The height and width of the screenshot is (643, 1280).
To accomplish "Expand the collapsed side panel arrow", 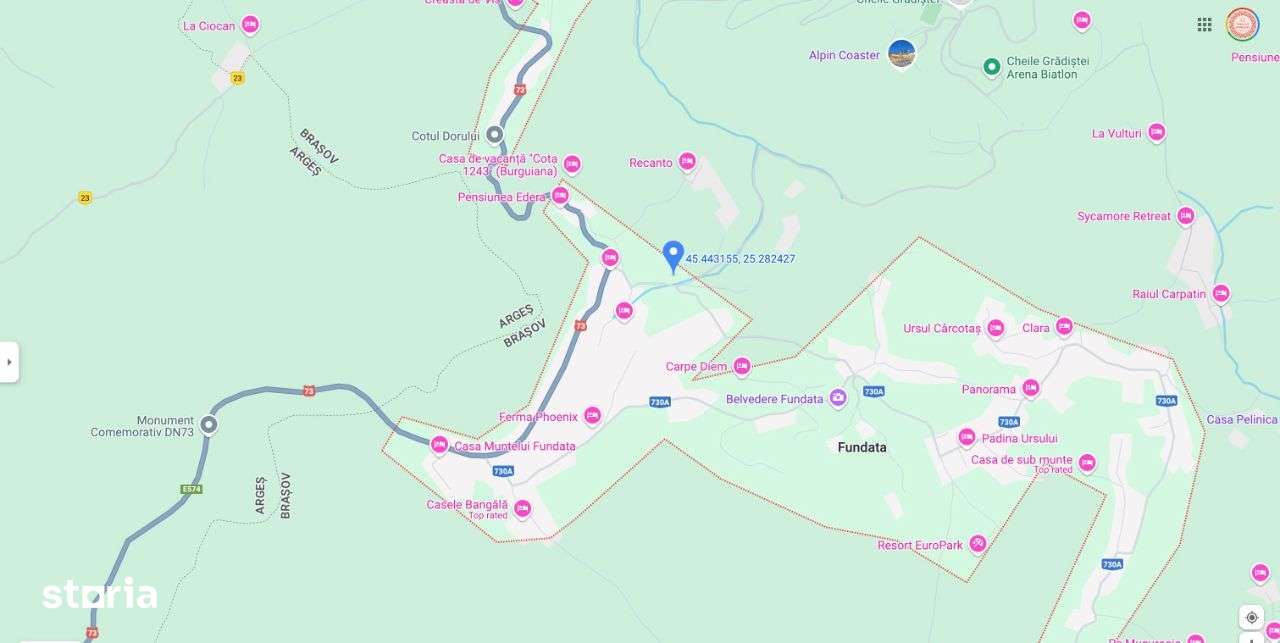I will (x=9, y=362).
